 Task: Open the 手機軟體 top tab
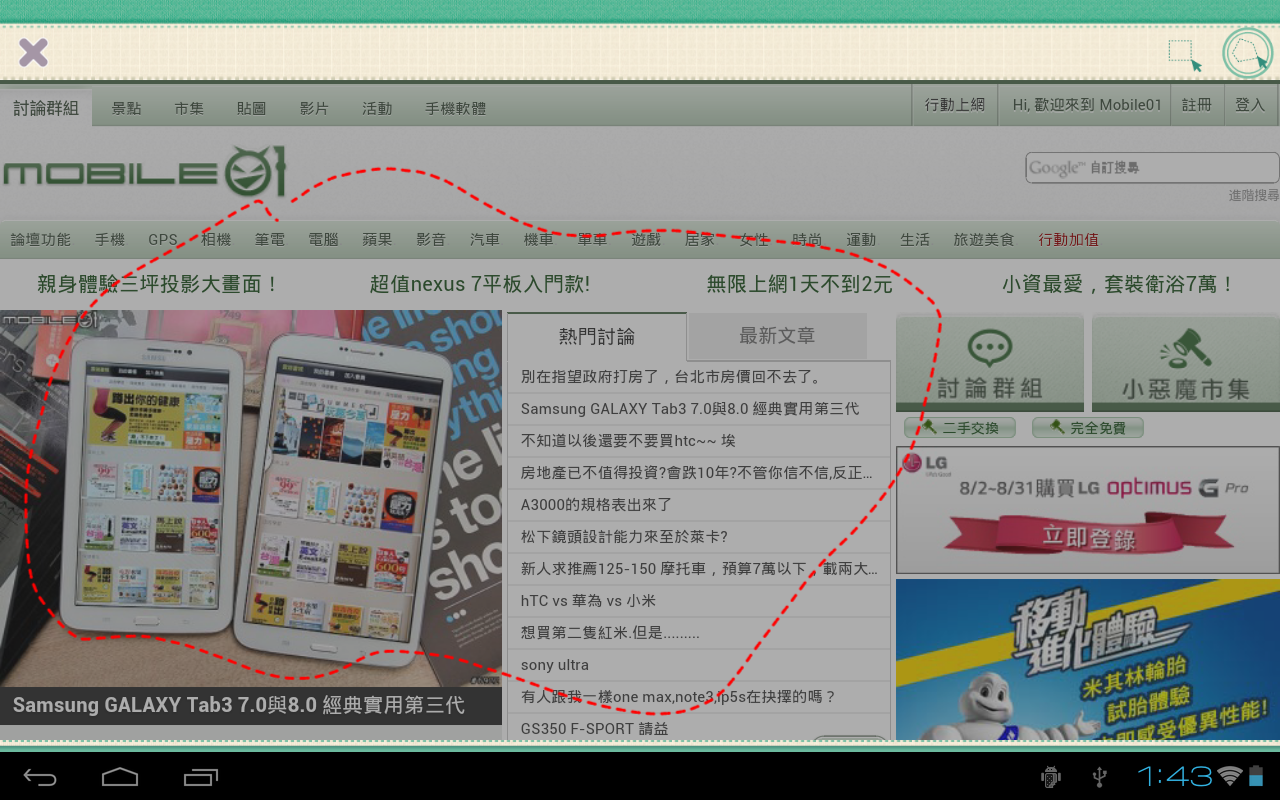pyautogui.click(x=455, y=108)
